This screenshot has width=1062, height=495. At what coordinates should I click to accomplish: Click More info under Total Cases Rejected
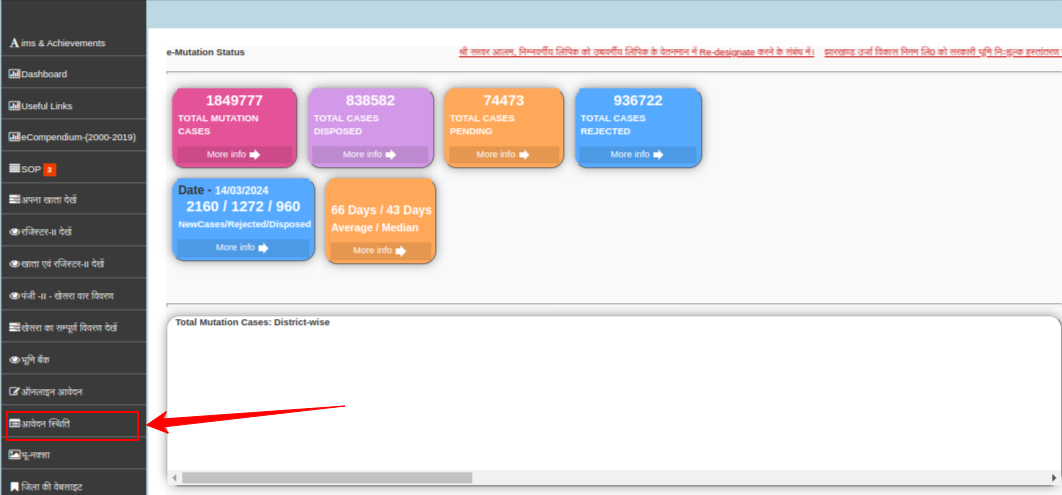click(637, 154)
